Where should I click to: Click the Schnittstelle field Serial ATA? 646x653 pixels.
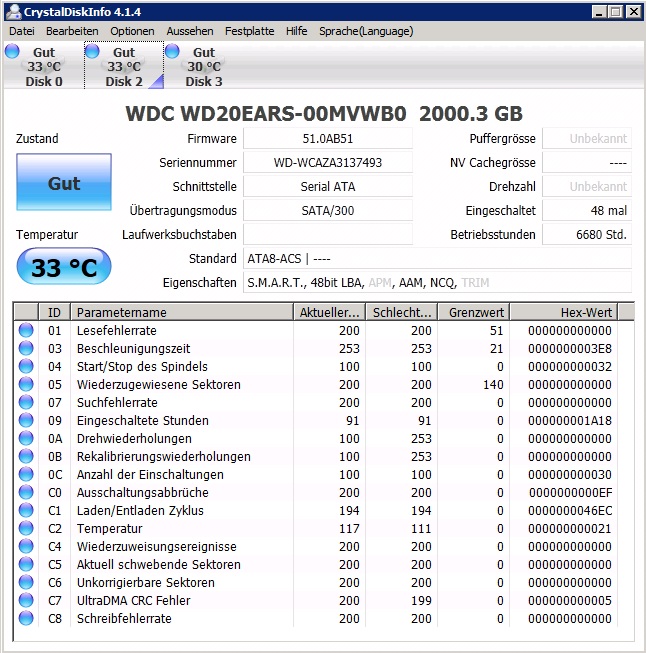328,187
